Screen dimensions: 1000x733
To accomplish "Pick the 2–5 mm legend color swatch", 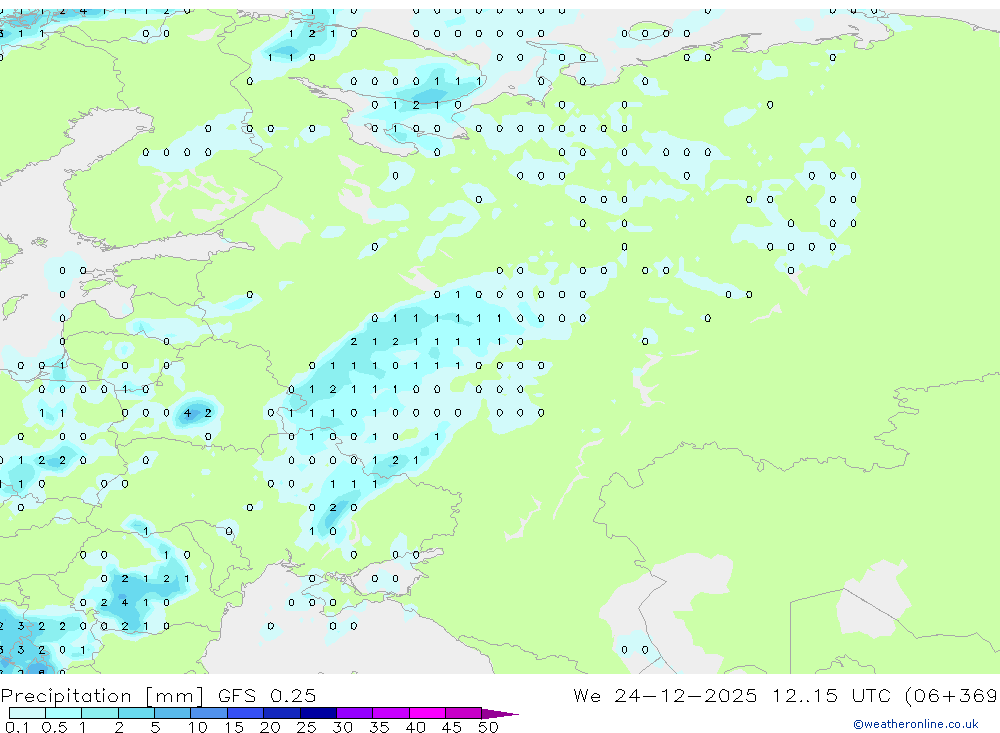I will tap(136, 713).
